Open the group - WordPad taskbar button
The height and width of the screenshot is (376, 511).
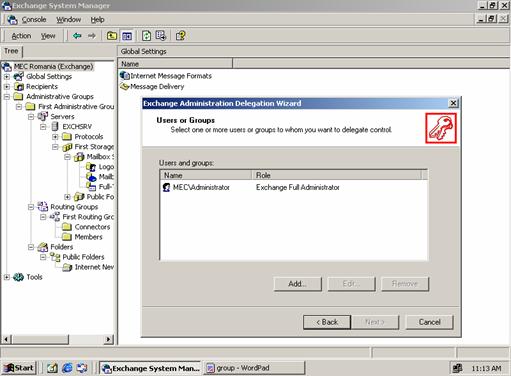pos(254,368)
